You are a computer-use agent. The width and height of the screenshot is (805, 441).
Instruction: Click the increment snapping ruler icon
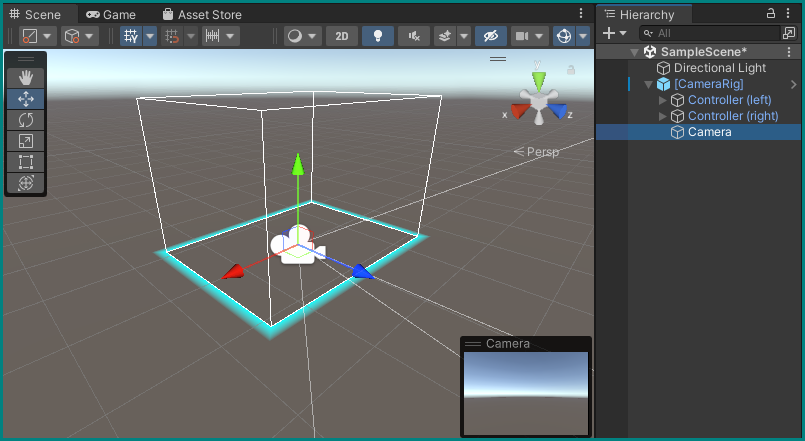pos(212,36)
